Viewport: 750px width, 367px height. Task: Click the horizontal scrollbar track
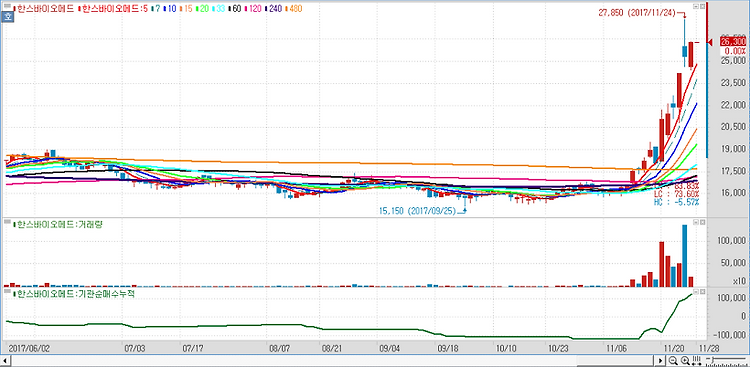pyautogui.click(x=332, y=361)
